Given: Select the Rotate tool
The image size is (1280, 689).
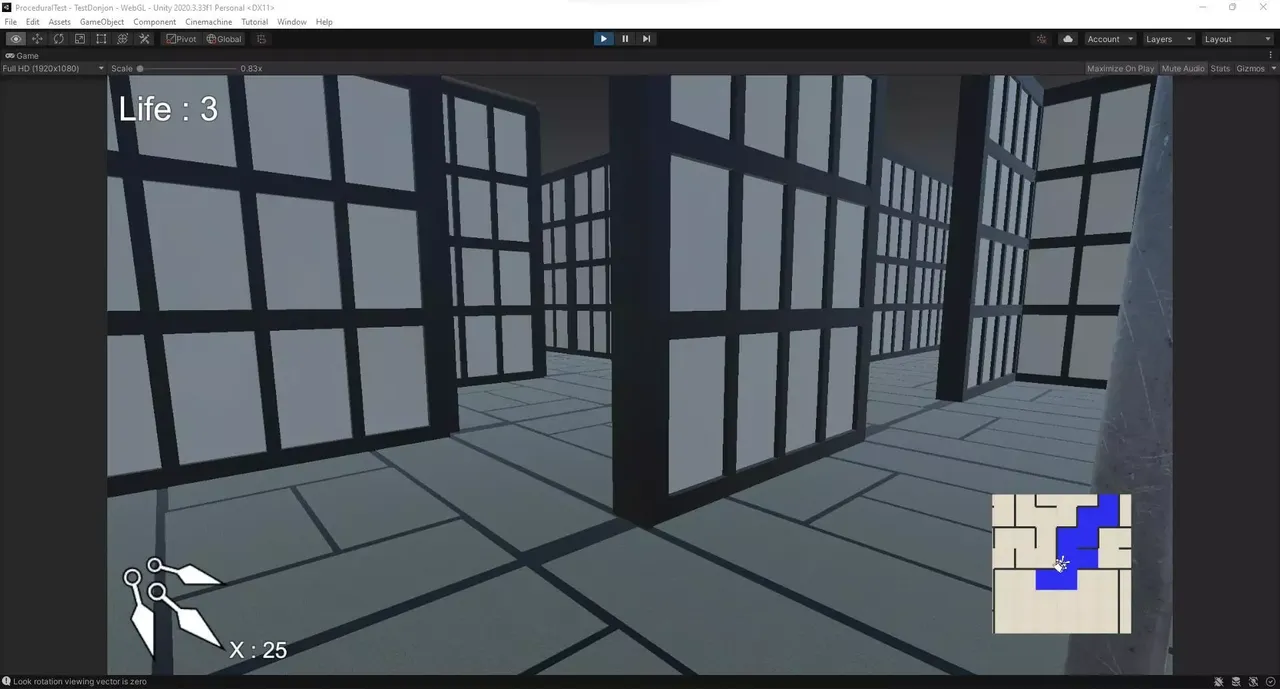Looking at the screenshot, I should pos(59,39).
